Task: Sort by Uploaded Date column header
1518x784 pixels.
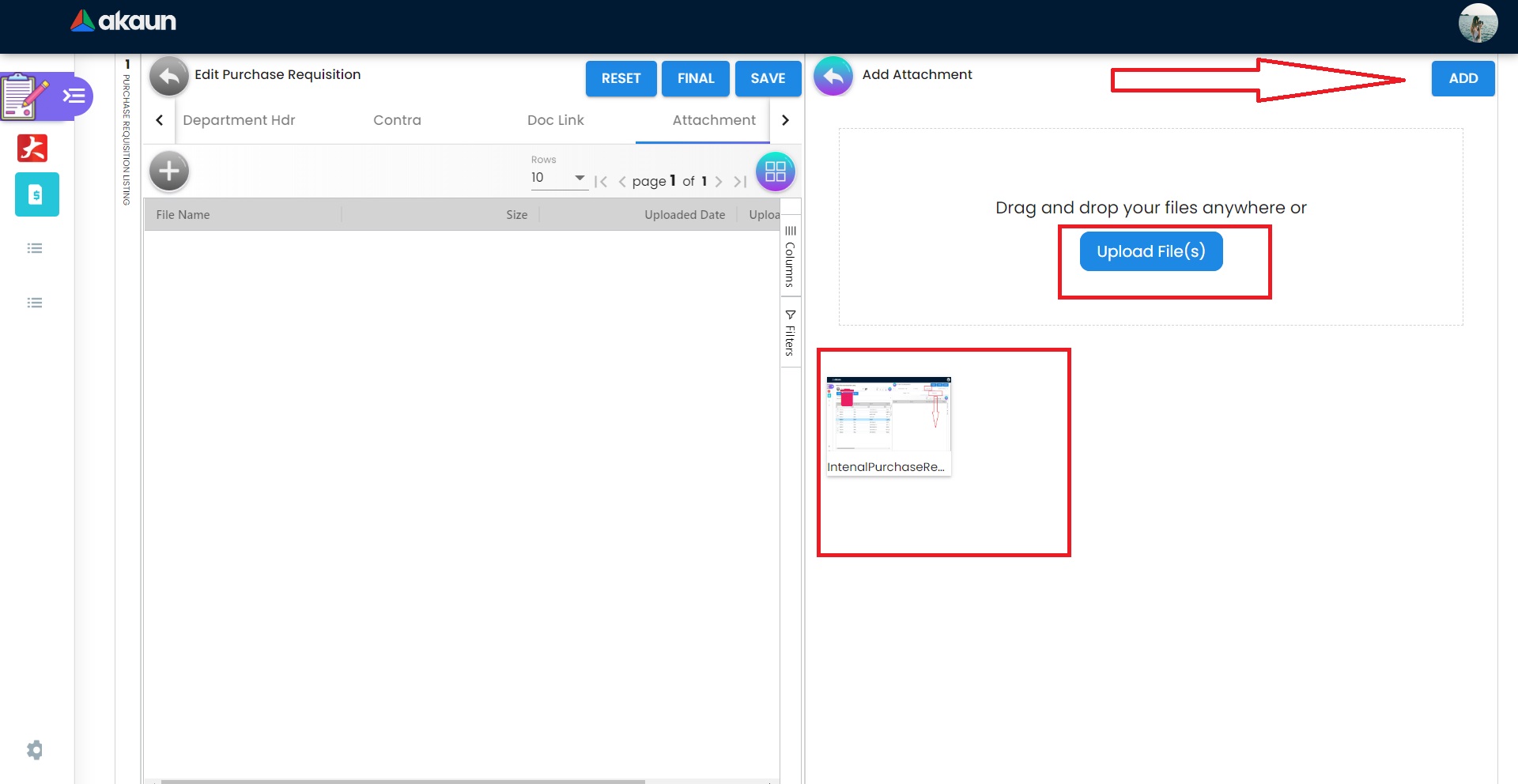Action: [x=685, y=215]
